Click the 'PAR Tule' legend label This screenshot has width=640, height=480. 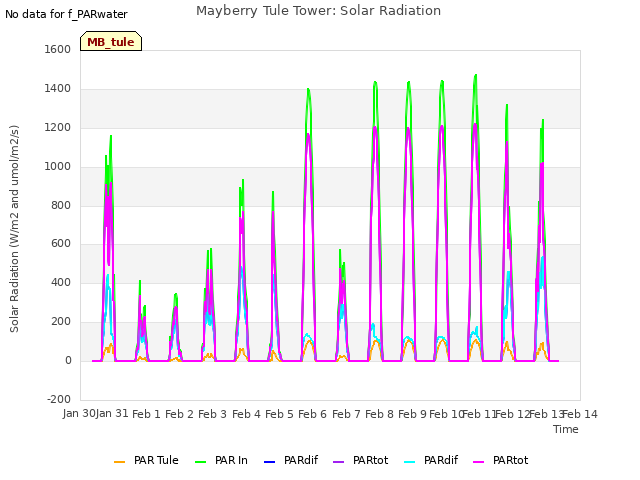(x=156, y=460)
